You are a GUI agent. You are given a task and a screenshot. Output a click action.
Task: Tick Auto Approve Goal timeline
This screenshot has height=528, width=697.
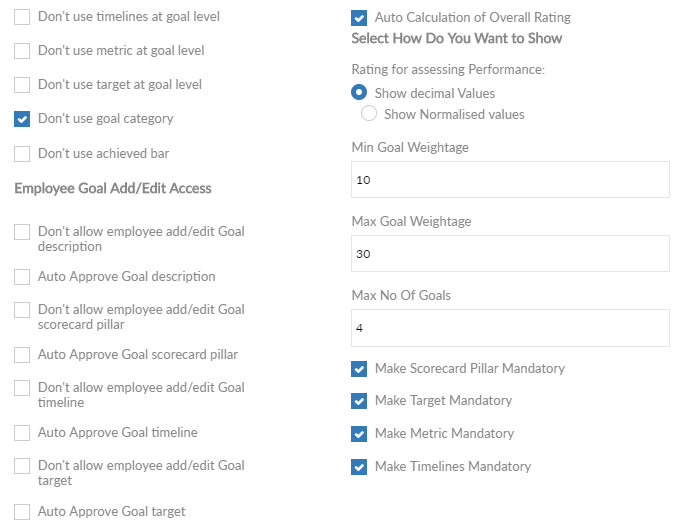[x=22, y=433]
